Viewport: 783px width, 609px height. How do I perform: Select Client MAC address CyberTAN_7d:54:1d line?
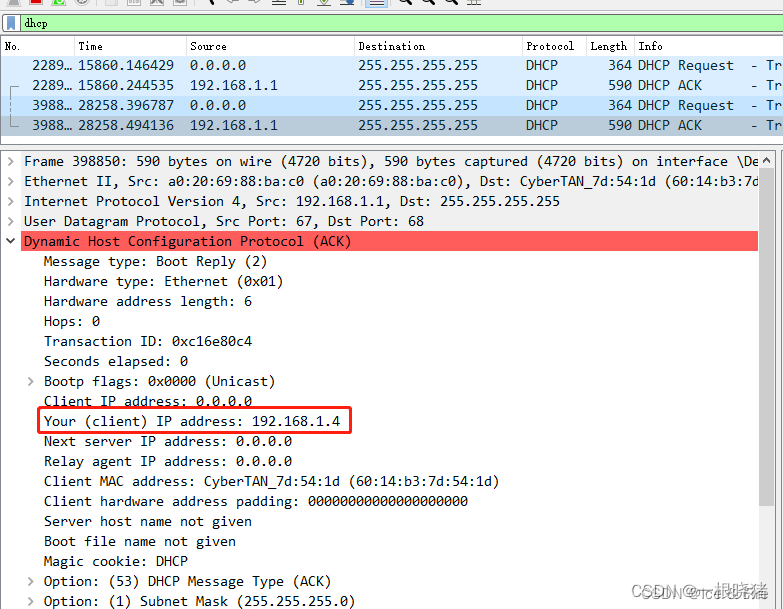(271, 481)
